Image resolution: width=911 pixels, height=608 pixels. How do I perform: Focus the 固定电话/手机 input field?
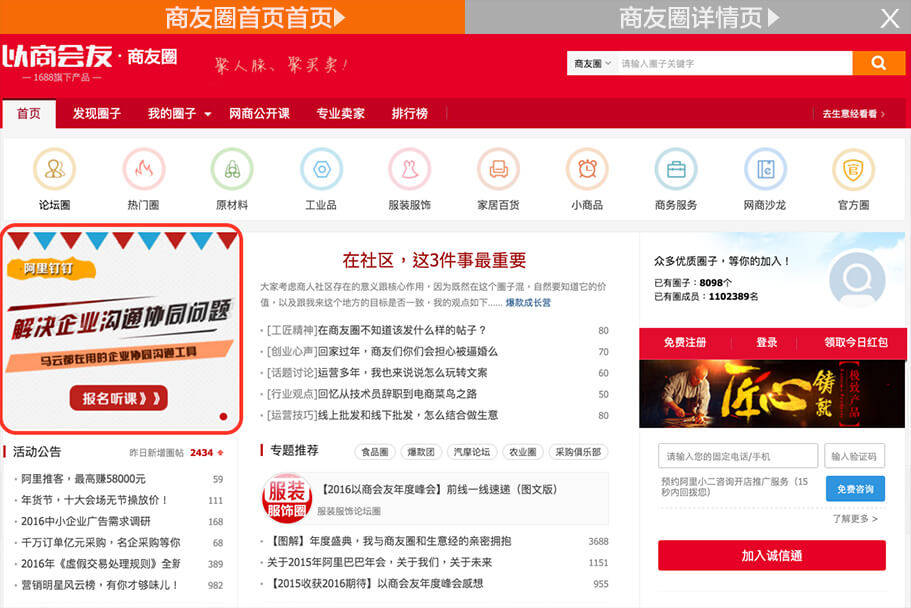tap(738, 456)
